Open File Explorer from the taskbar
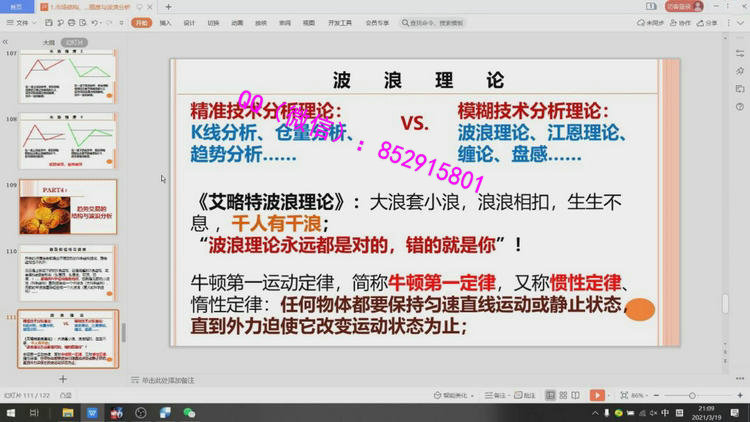Viewport: 750px width, 422px height. click(x=67, y=412)
